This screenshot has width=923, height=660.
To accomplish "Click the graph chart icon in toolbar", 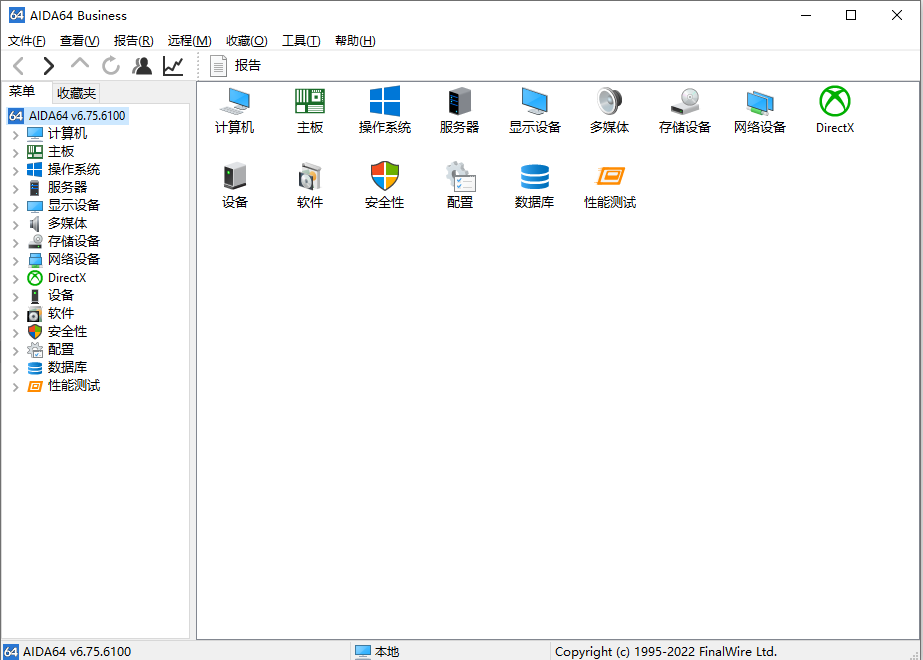I will point(173,66).
